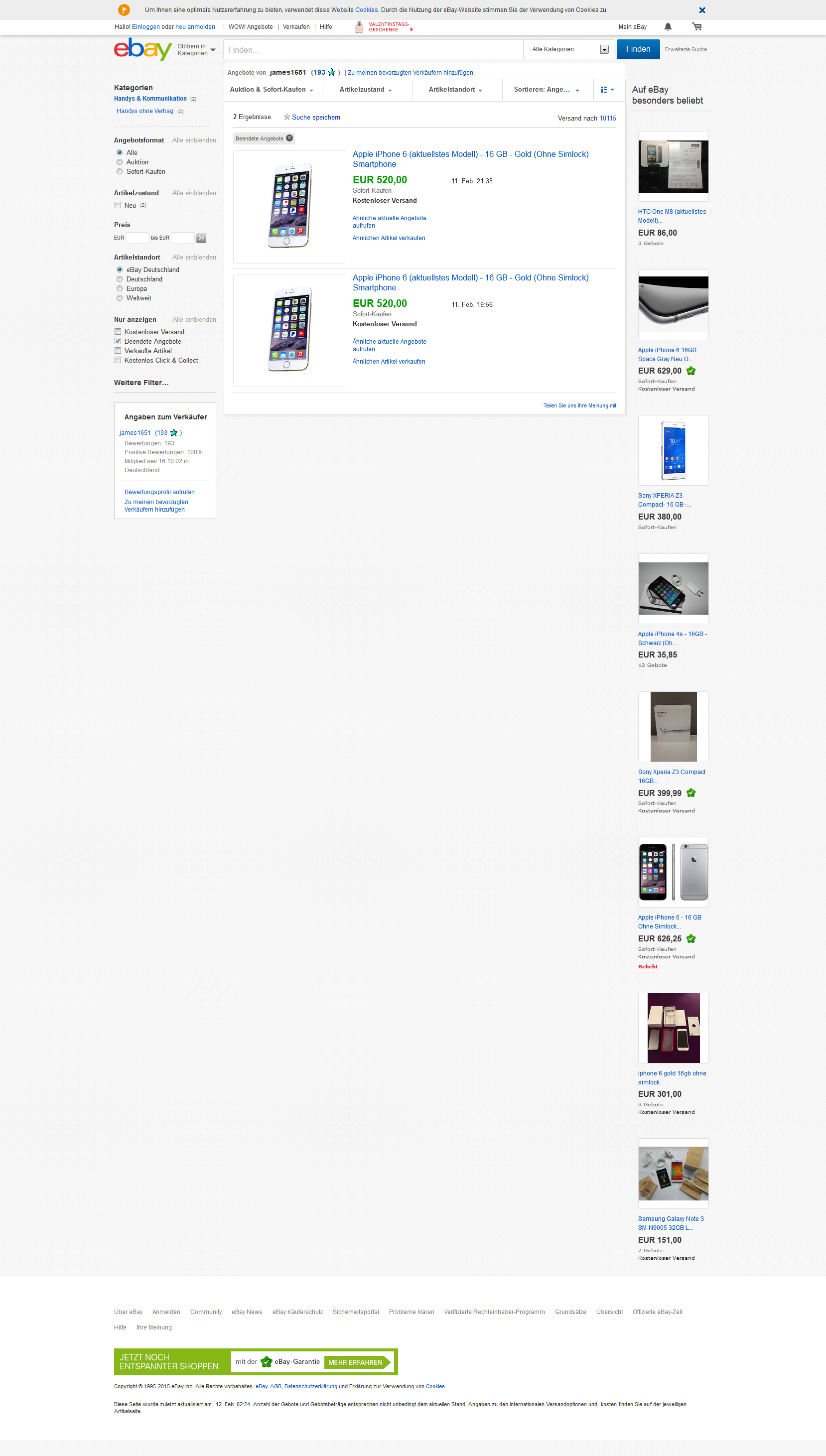Click the star icon beside Suche speichern
Screen dimensions: 826x1456
pyautogui.click(x=286, y=117)
